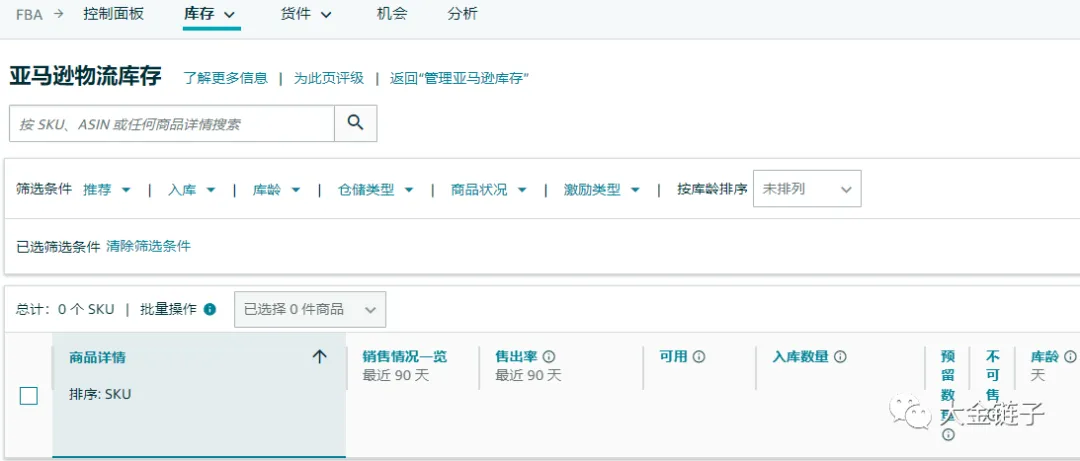Click info icon under 预留数量 column

tap(948, 435)
